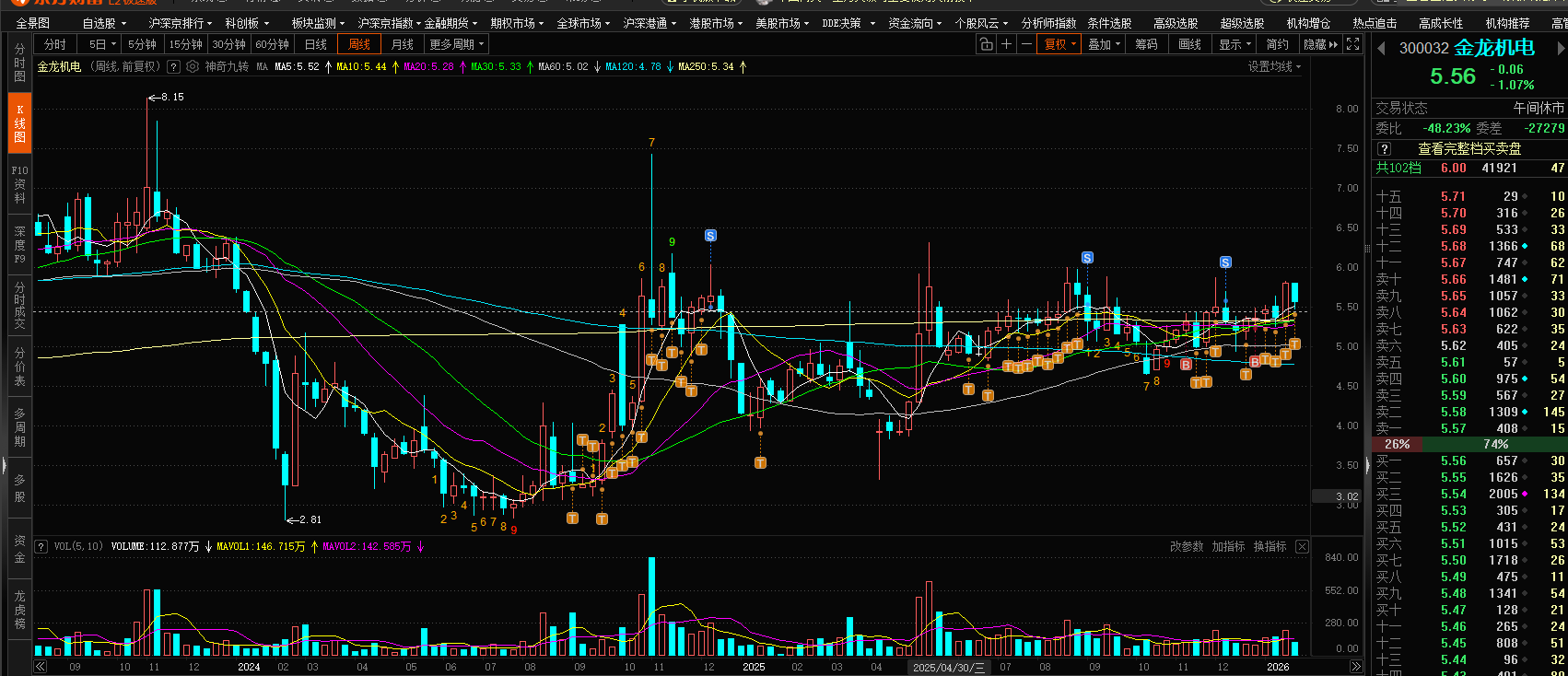
Task: Toggle the chart lock icon
Action: [x=986, y=44]
